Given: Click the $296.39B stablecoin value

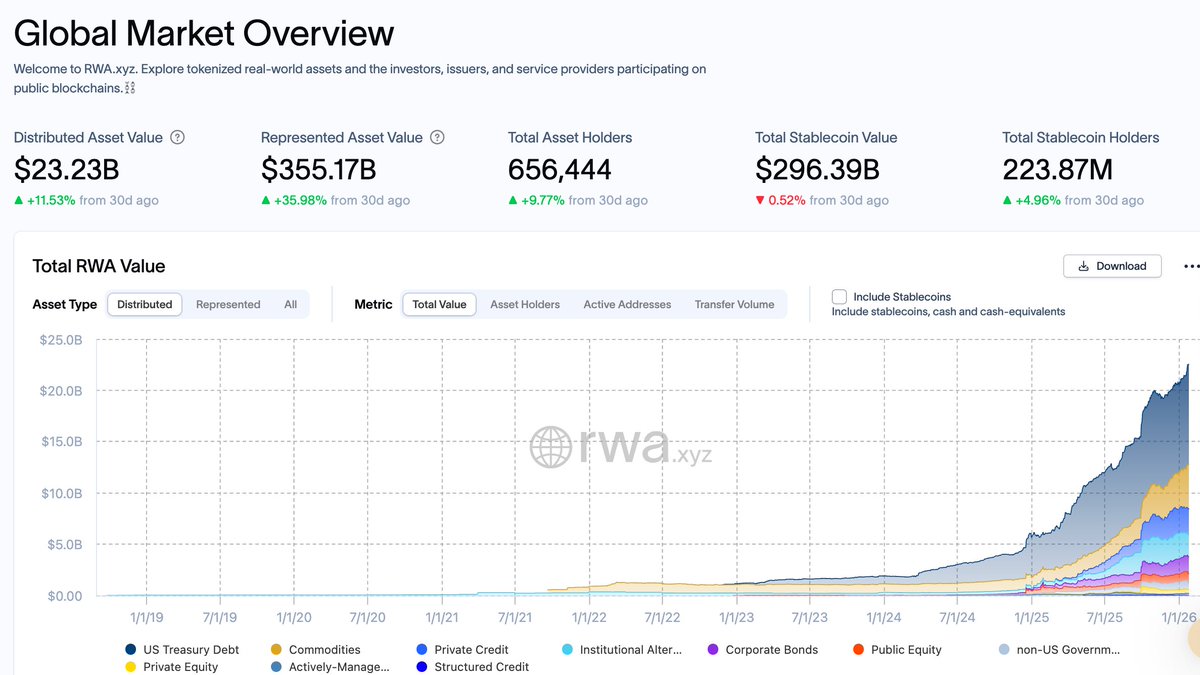Looking at the screenshot, I should [818, 169].
